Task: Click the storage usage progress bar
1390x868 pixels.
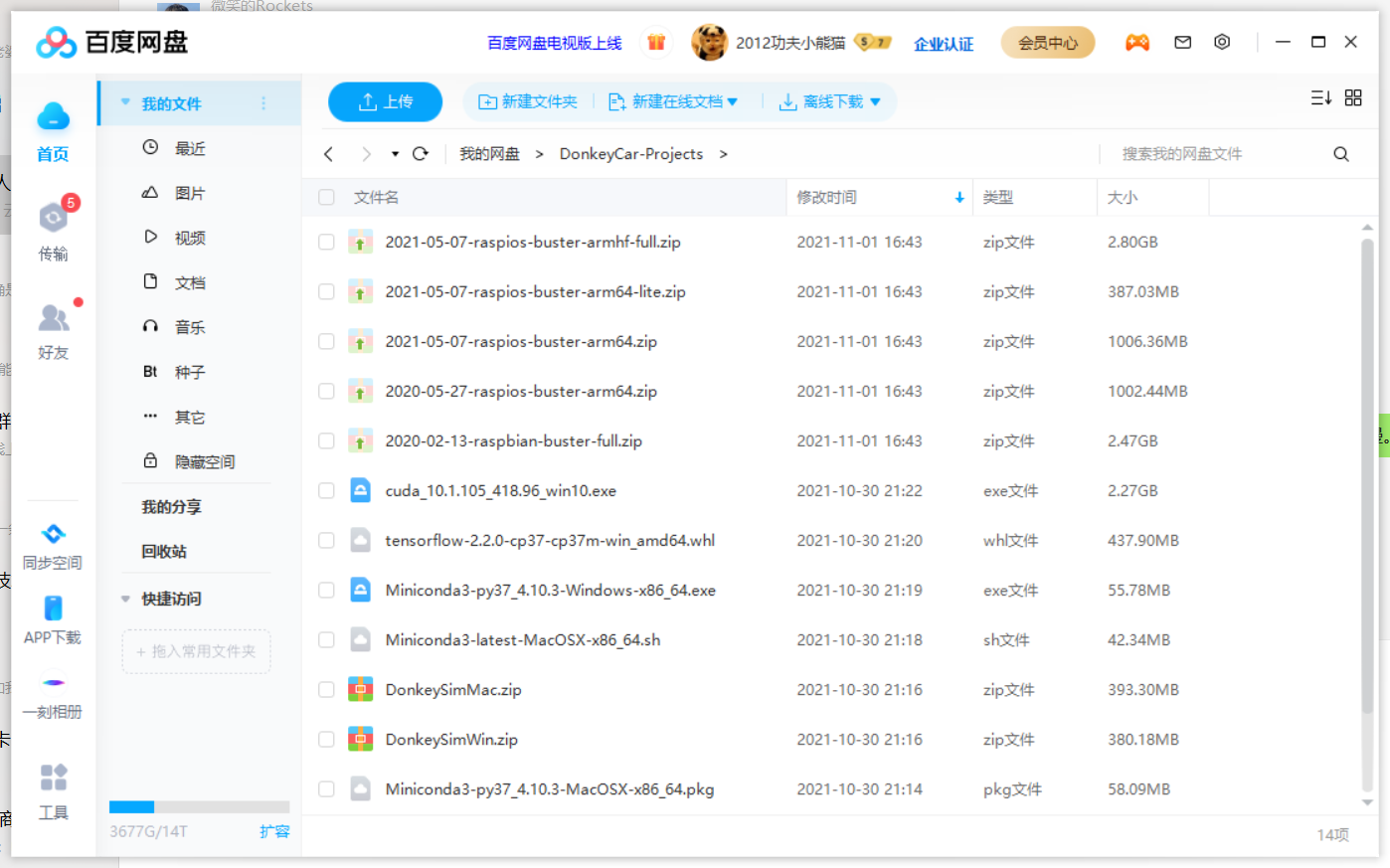Action: click(199, 806)
